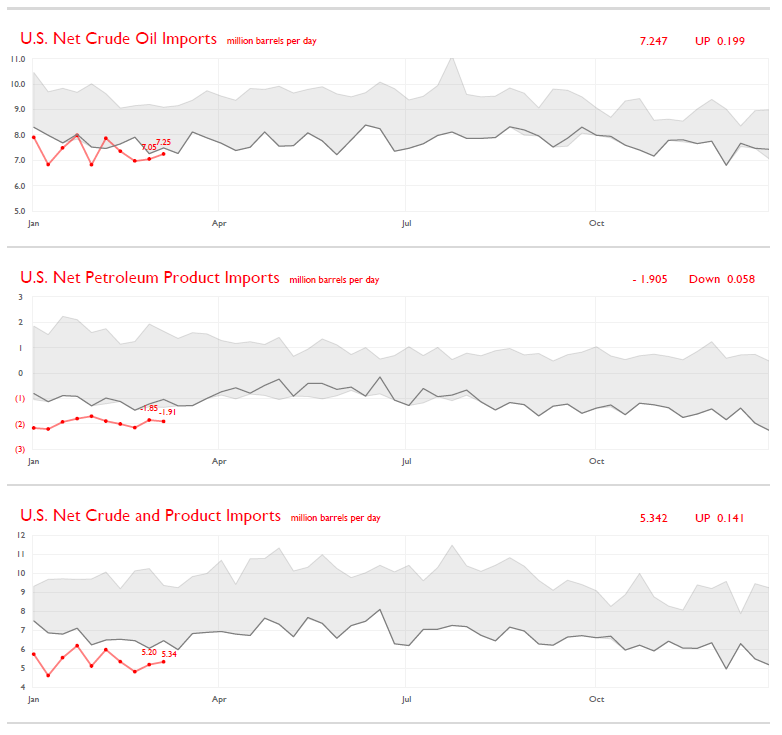The image size is (782, 735).
Task: Click Jul on the petroleum product chart axis
Action: tap(407, 461)
